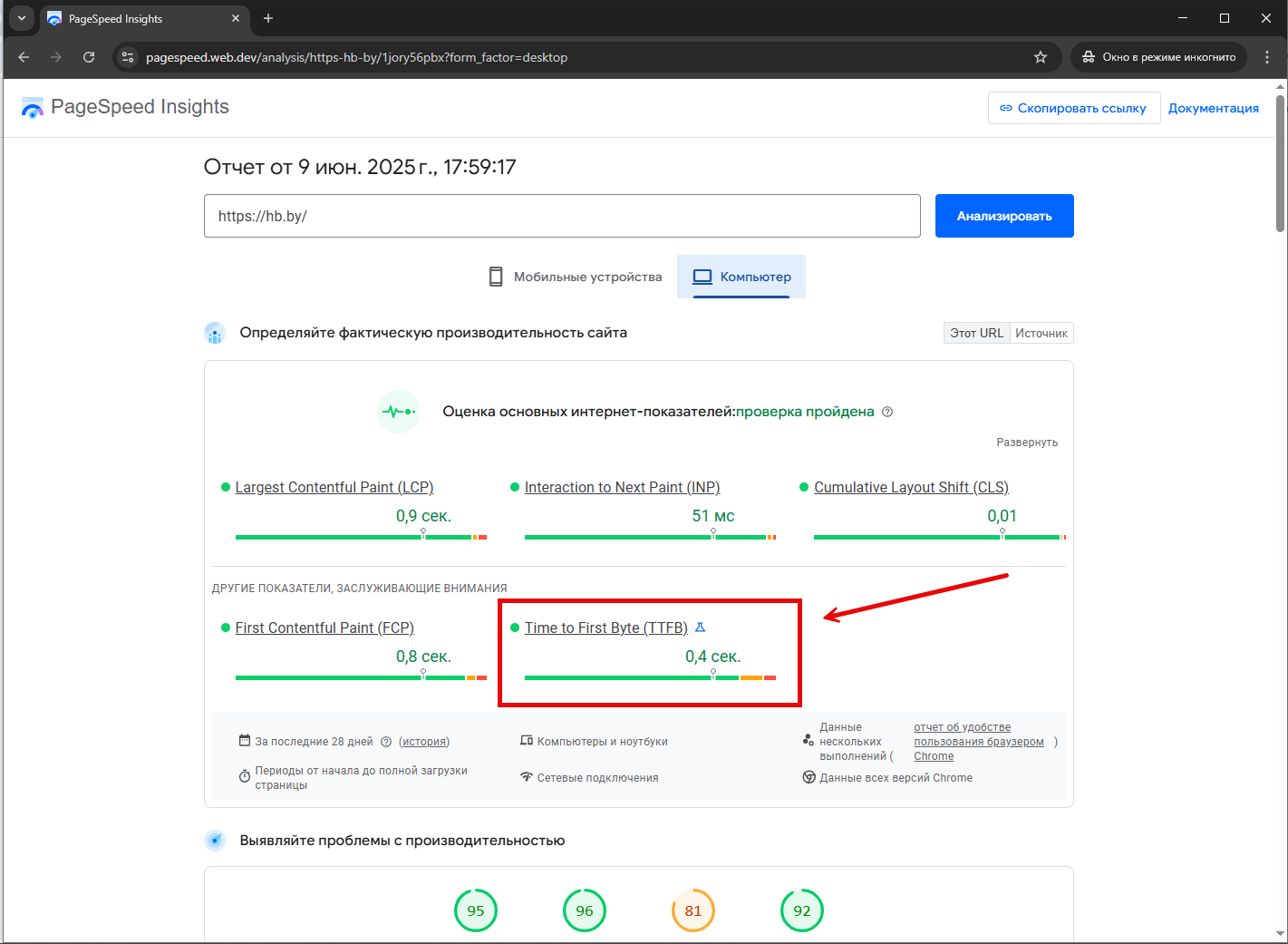Click the 0,4 сек. TTFB value

pos(713,657)
